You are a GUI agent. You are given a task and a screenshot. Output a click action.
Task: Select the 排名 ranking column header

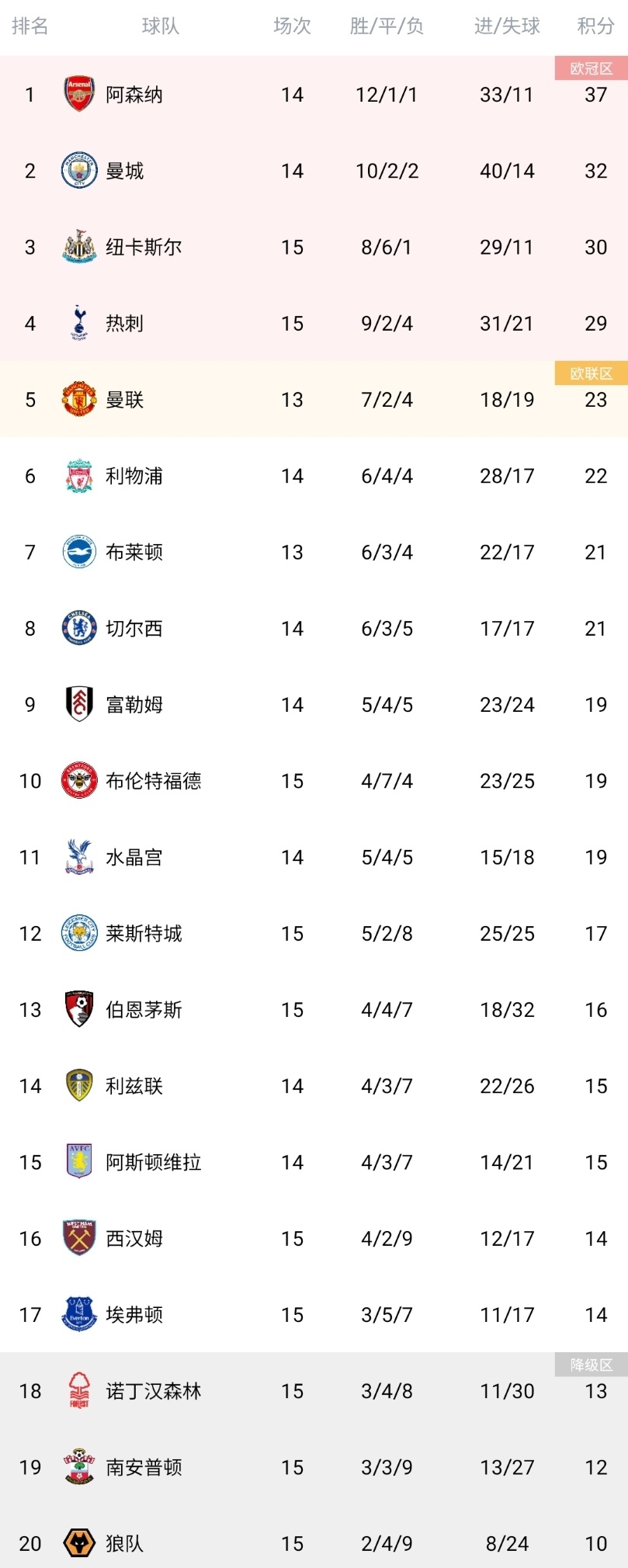click(30, 26)
